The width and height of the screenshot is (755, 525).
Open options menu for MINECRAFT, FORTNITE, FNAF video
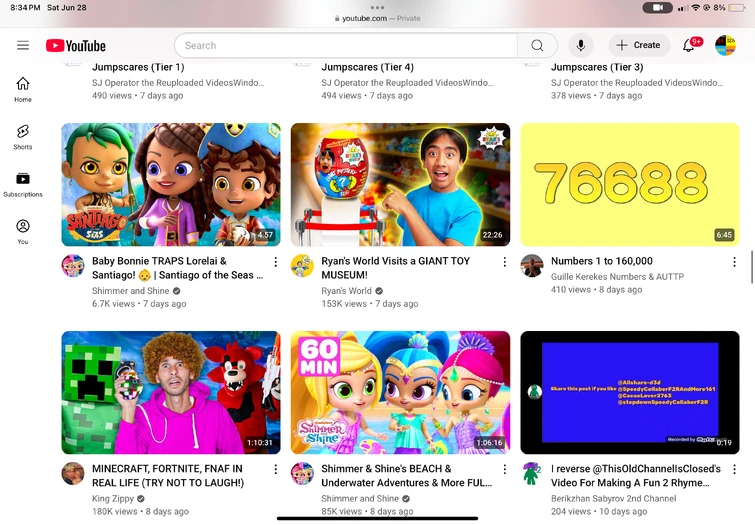click(x=275, y=469)
